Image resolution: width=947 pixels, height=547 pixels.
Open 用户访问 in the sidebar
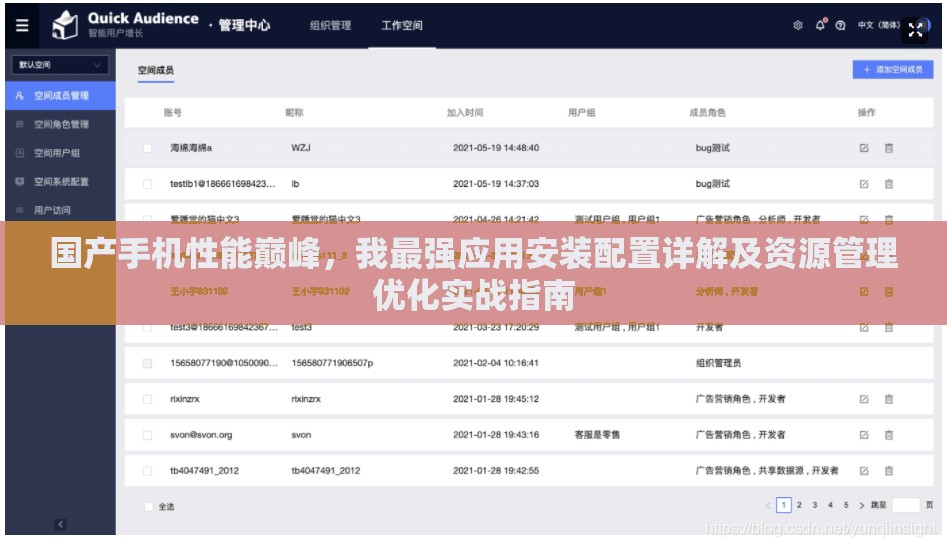click(x=60, y=210)
